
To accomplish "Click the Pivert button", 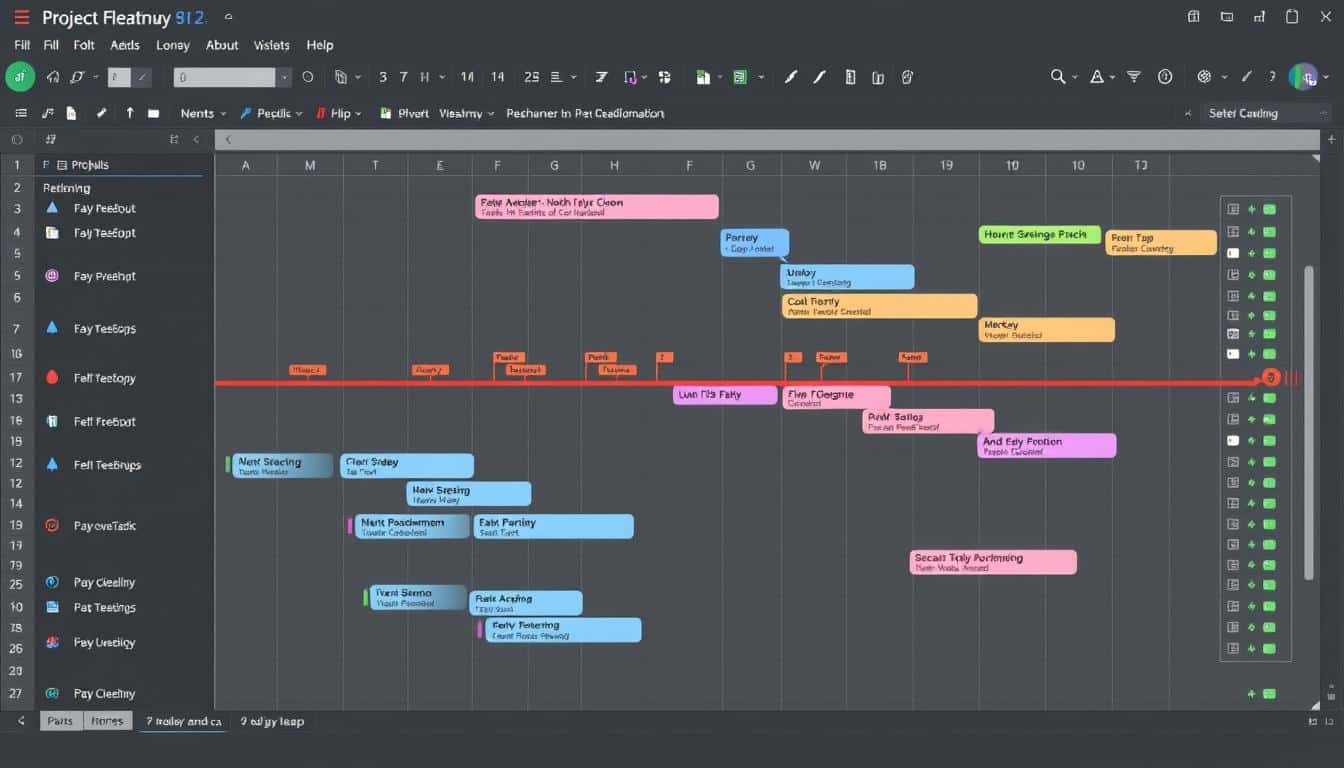I will pos(404,114).
